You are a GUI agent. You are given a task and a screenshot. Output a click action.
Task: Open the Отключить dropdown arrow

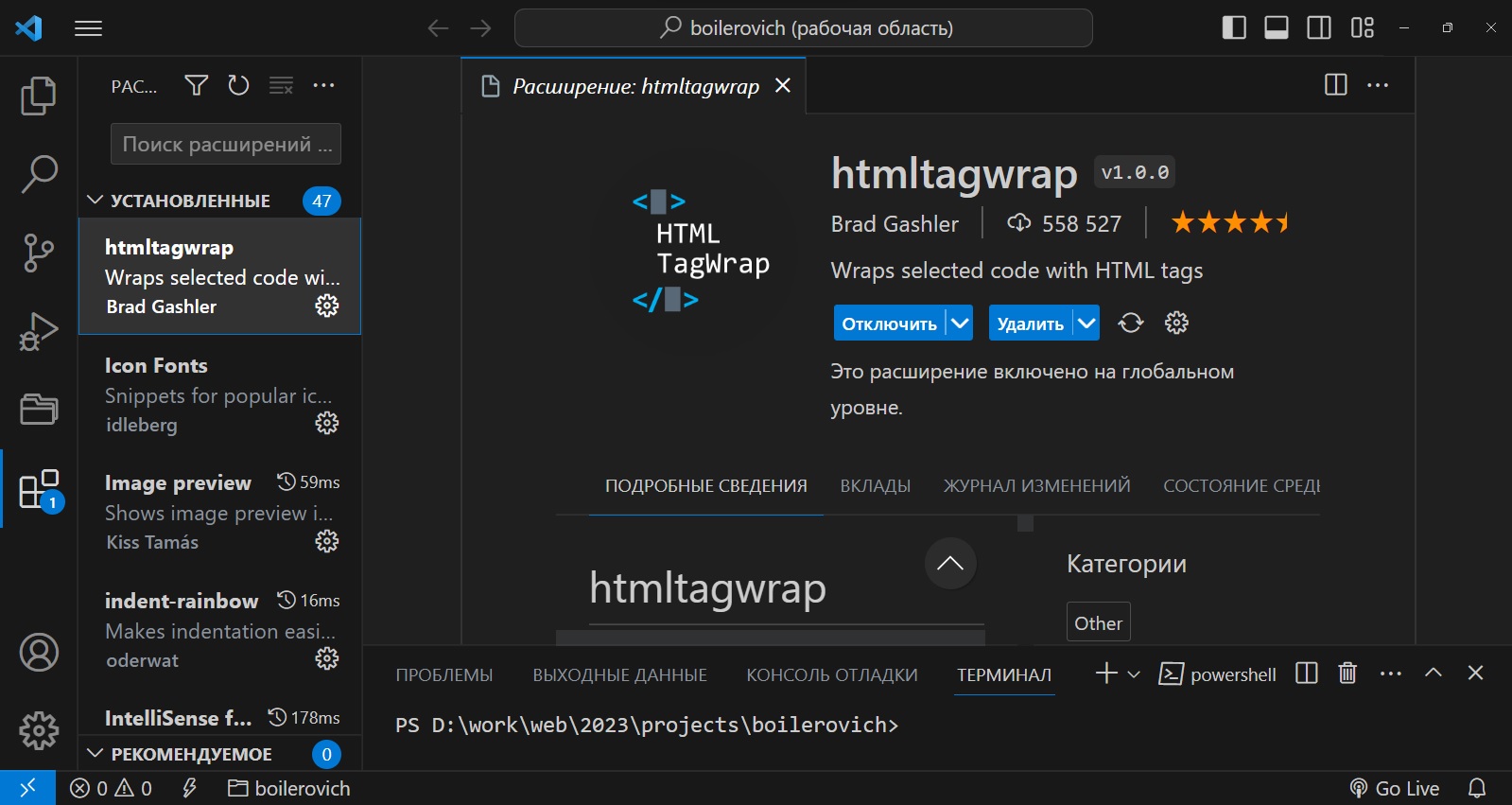click(x=960, y=324)
